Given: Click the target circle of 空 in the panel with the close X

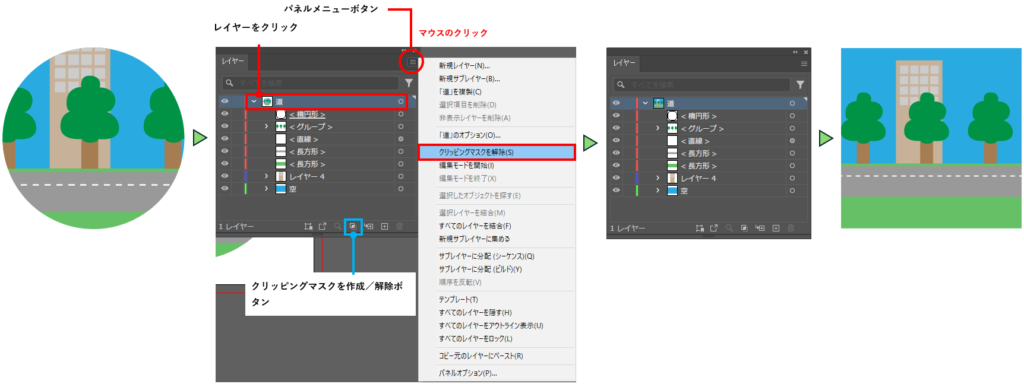Looking at the screenshot, I should tap(792, 191).
